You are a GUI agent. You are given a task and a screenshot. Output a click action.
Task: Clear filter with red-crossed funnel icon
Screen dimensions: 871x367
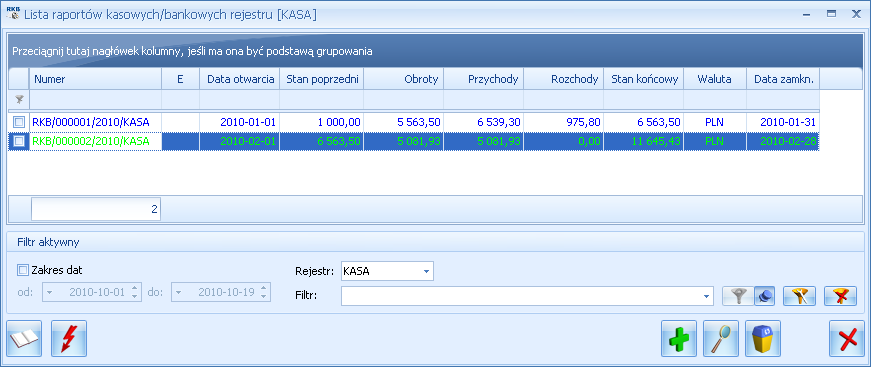(x=840, y=296)
